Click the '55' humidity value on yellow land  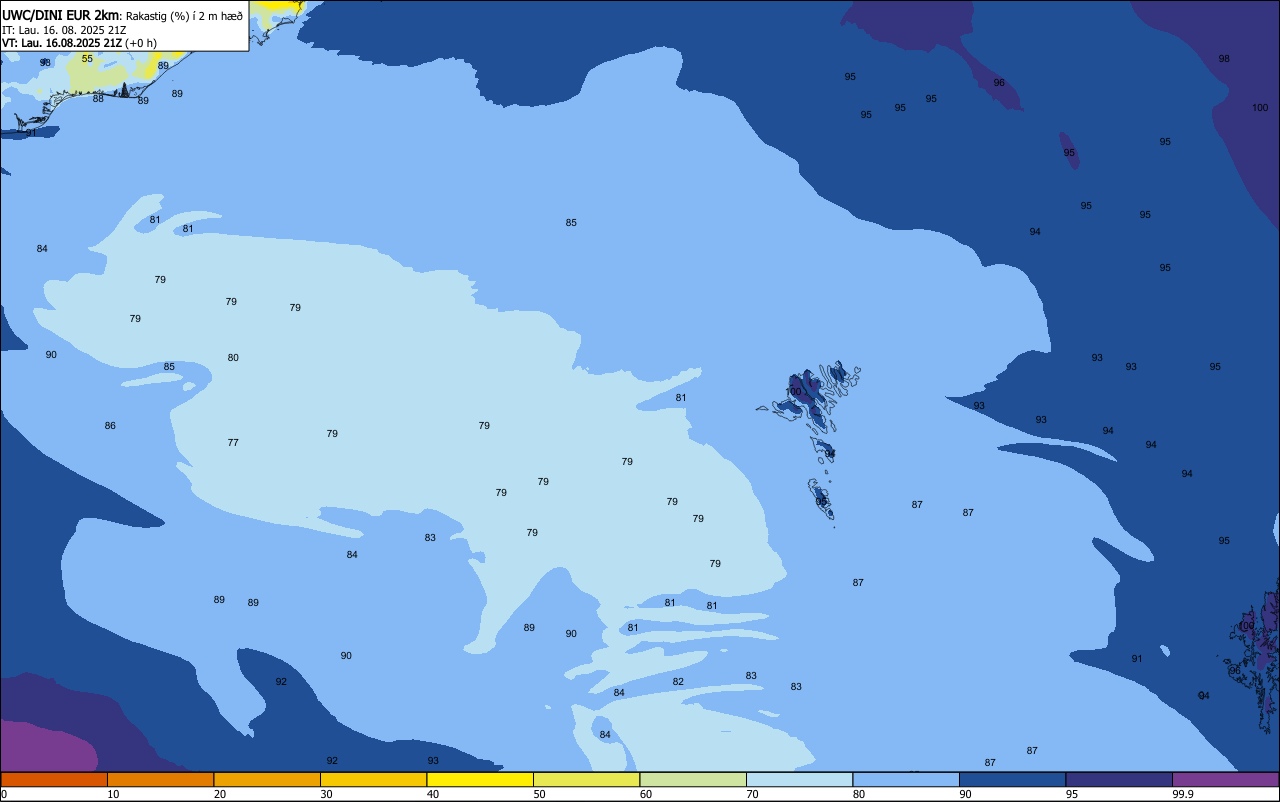pos(87,59)
